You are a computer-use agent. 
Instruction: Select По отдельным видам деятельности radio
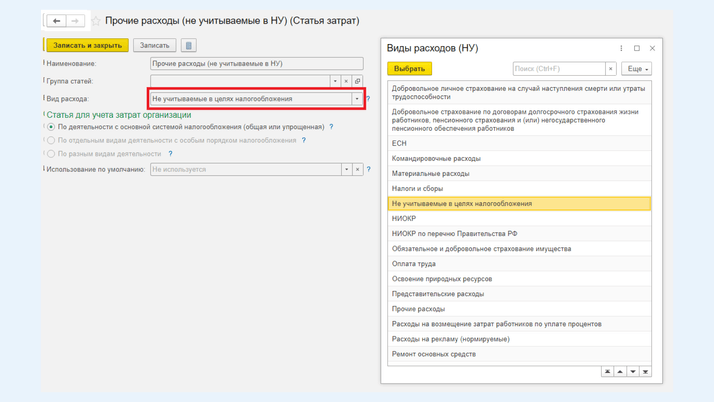point(51,140)
